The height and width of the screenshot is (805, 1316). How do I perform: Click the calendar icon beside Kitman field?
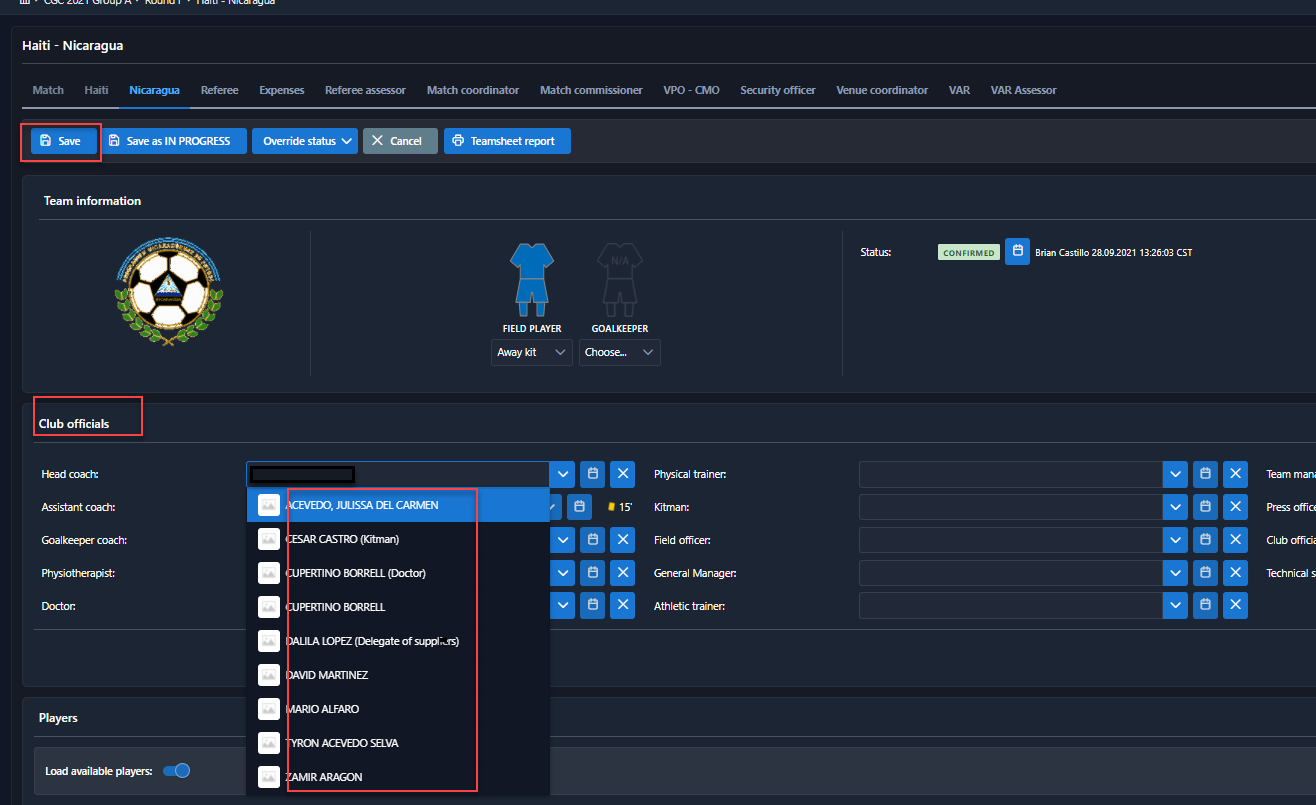coord(1205,507)
